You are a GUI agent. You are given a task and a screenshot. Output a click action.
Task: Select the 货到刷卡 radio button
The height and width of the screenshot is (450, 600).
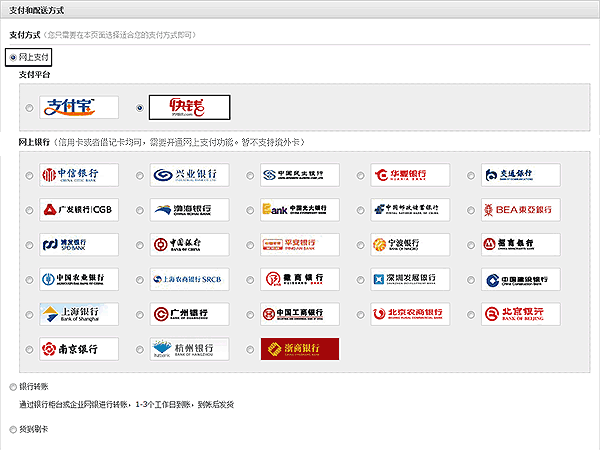click(x=13, y=429)
